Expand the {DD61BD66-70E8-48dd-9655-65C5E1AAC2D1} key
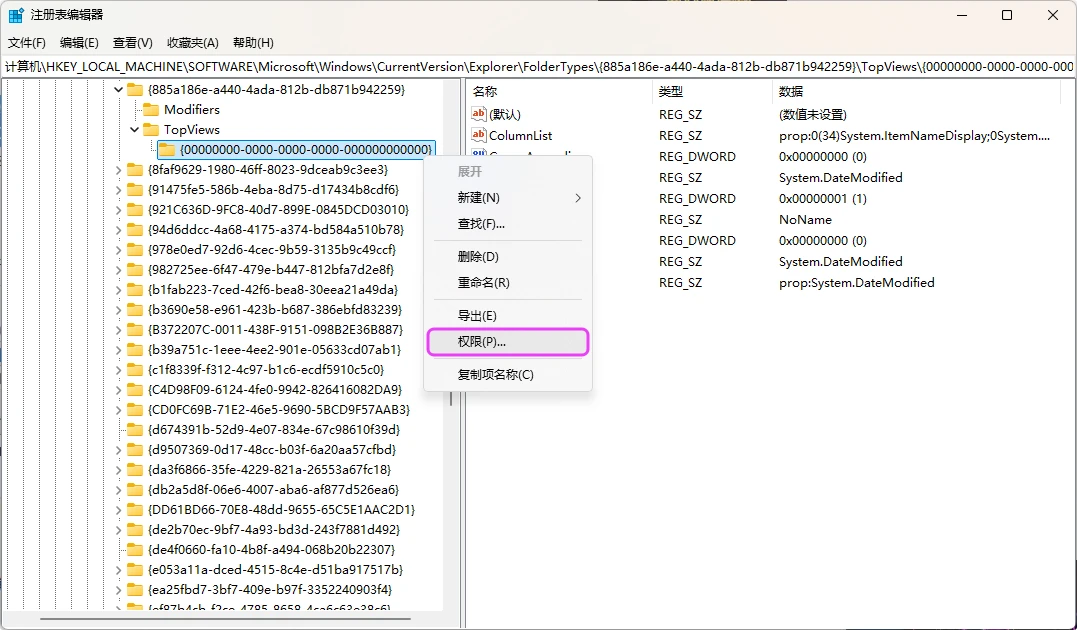This screenshot has height=630, width=1077. 118,510
